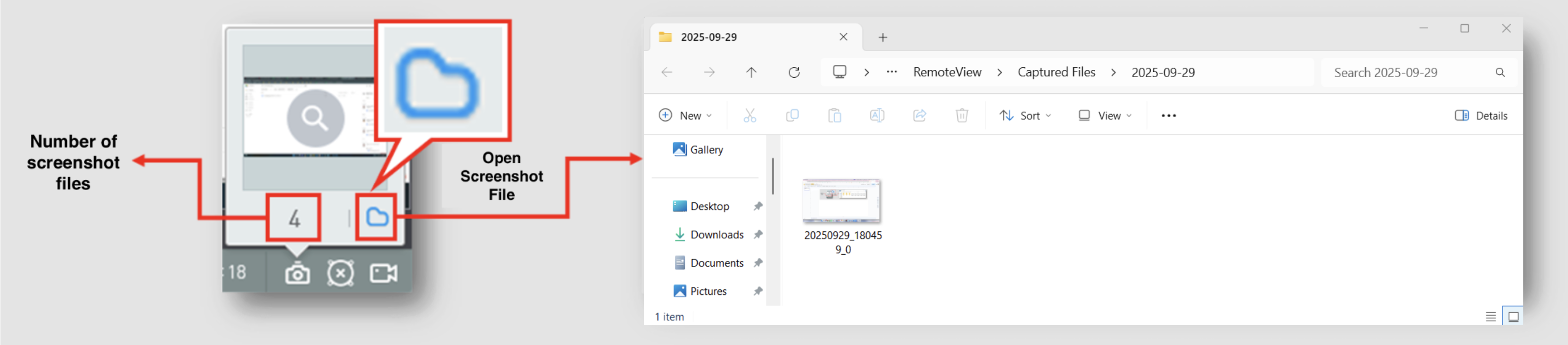Open Downloads in navigation pane
1568x345 pixels.
point(716,235)
